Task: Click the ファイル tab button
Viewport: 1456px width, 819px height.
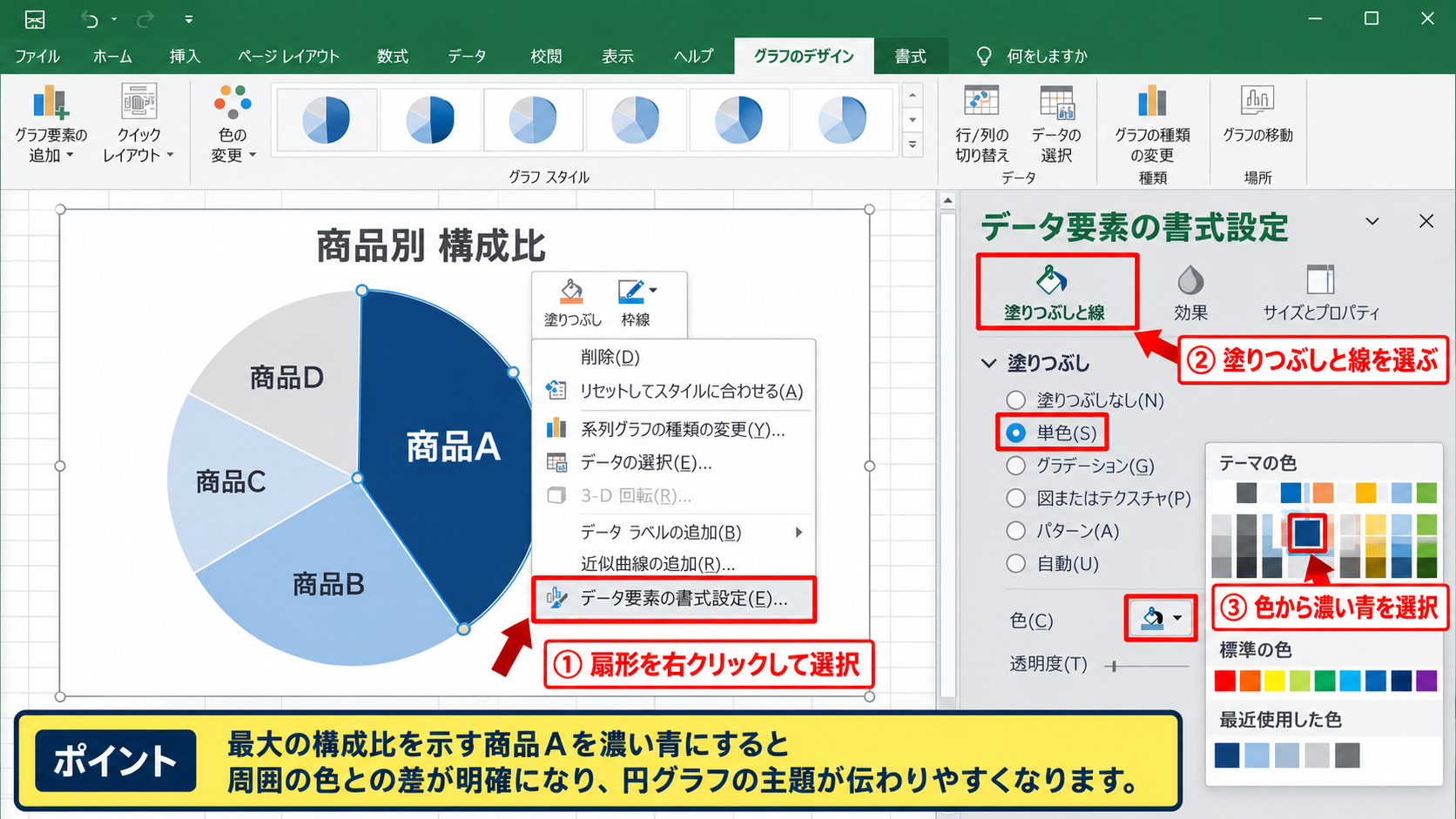Action: [x=37, y=56]
